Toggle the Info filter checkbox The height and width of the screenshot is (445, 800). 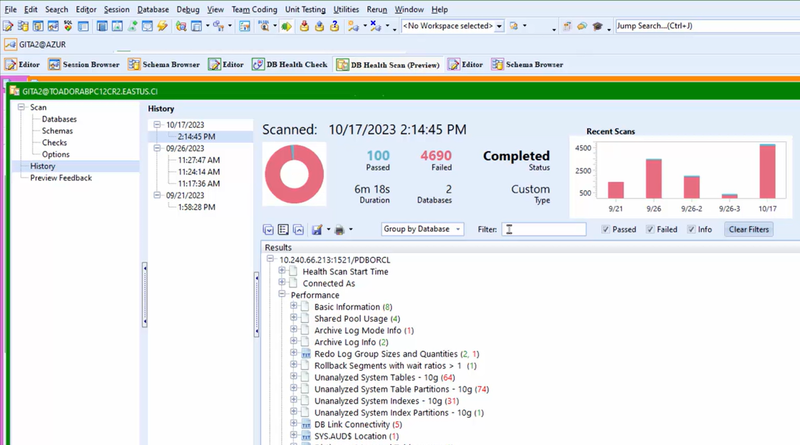pos(691,230)
